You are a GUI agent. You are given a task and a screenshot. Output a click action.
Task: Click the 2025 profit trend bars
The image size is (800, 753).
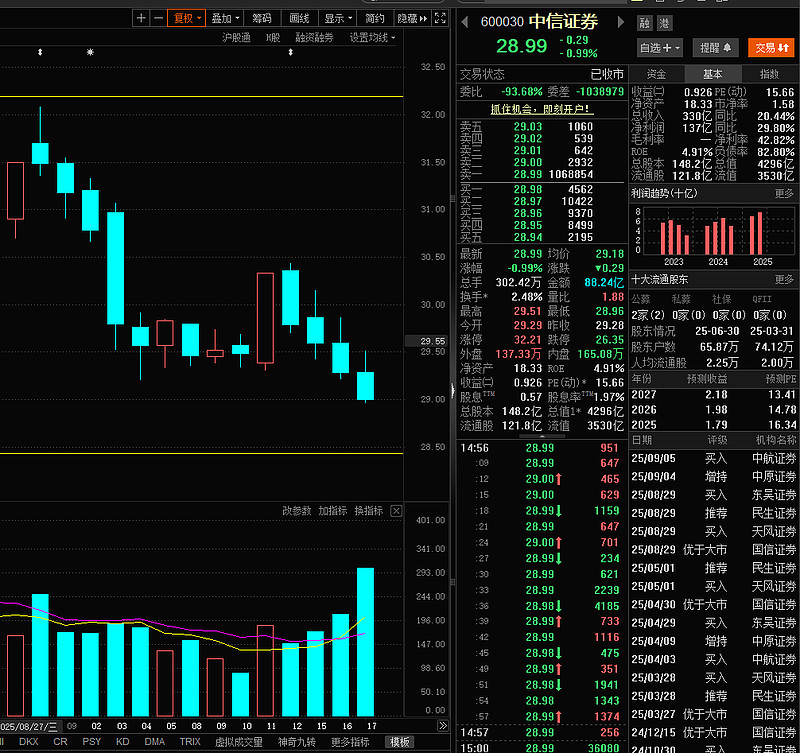click(x=756, y=234)
